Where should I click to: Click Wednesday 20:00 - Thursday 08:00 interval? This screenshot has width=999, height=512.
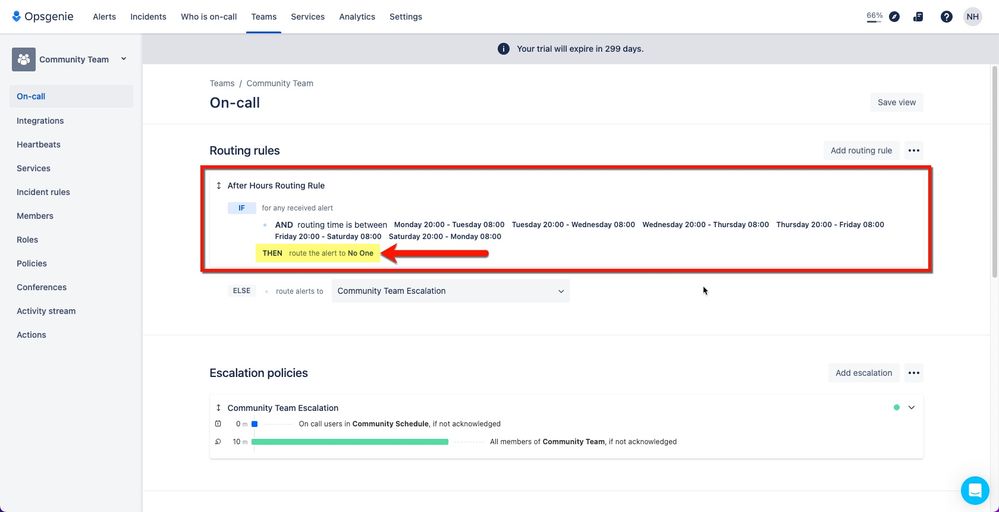tap(705, 225)
